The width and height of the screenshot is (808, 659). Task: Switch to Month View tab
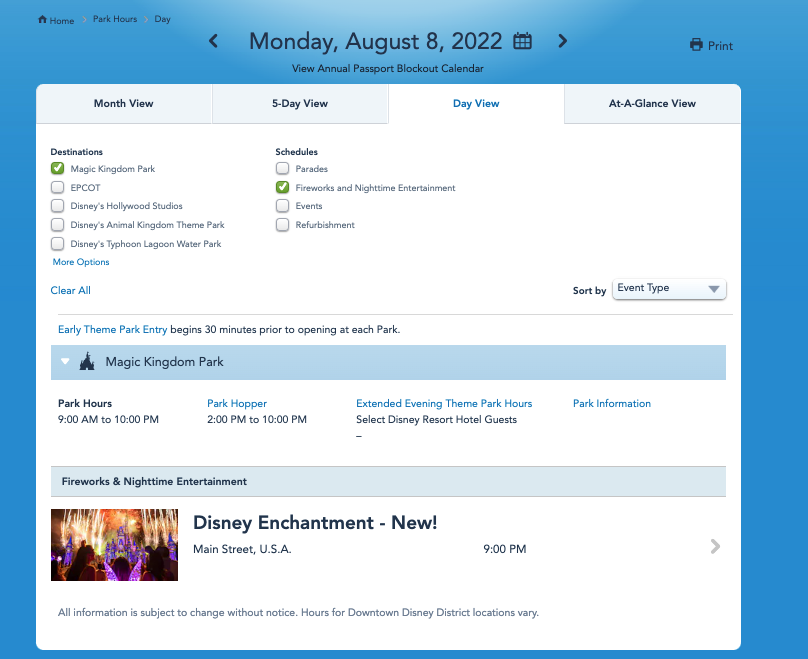[124, 104]
